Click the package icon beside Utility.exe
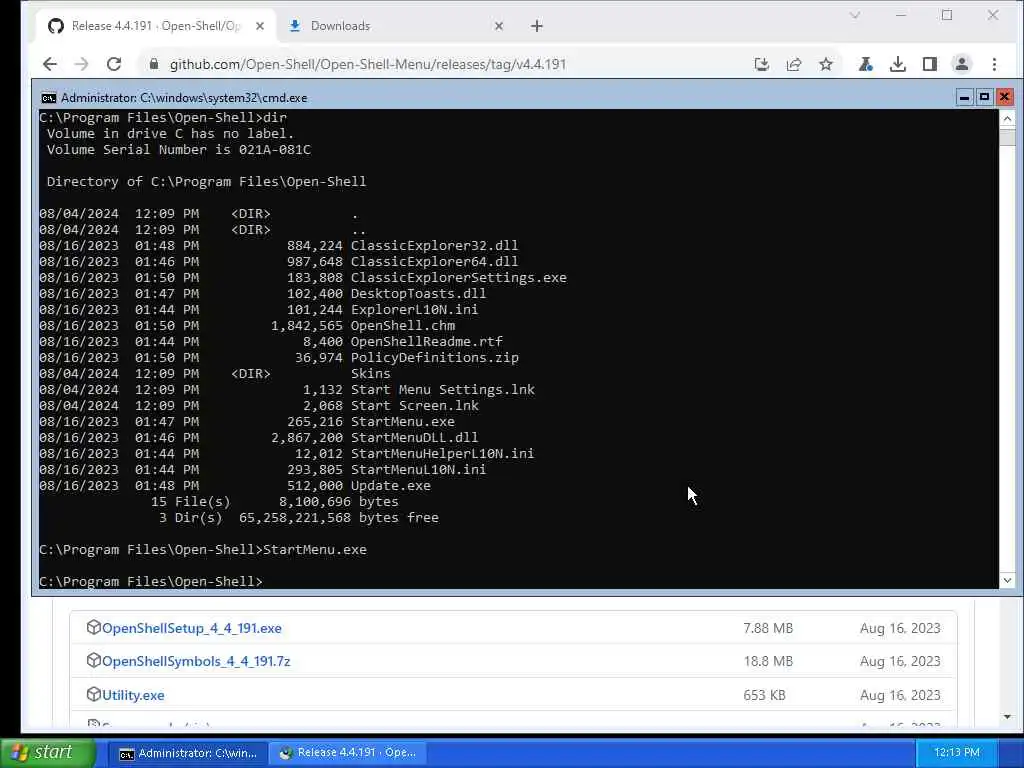 pos(93,694)
